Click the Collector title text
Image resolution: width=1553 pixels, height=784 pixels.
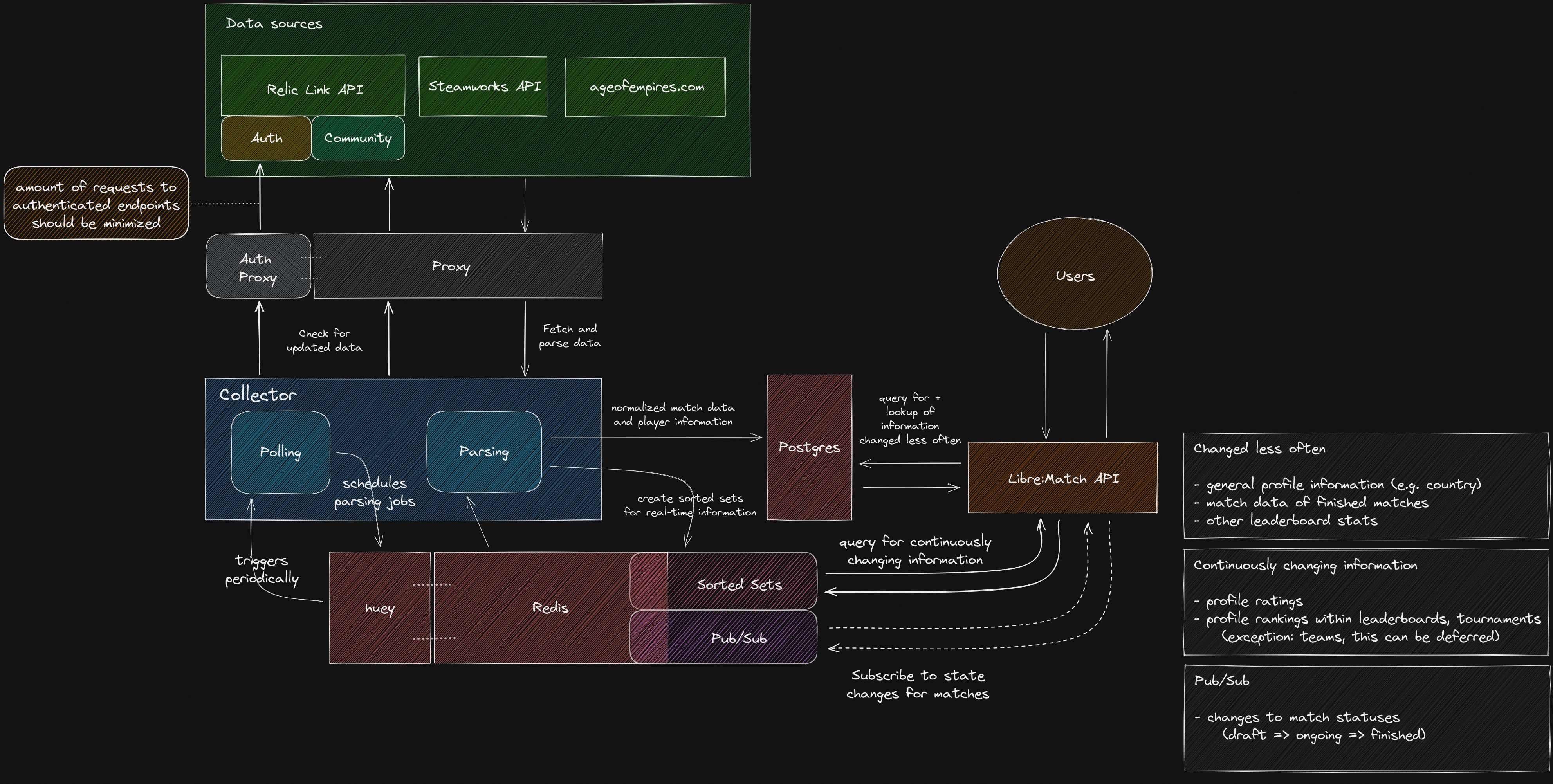pos(258,395)
